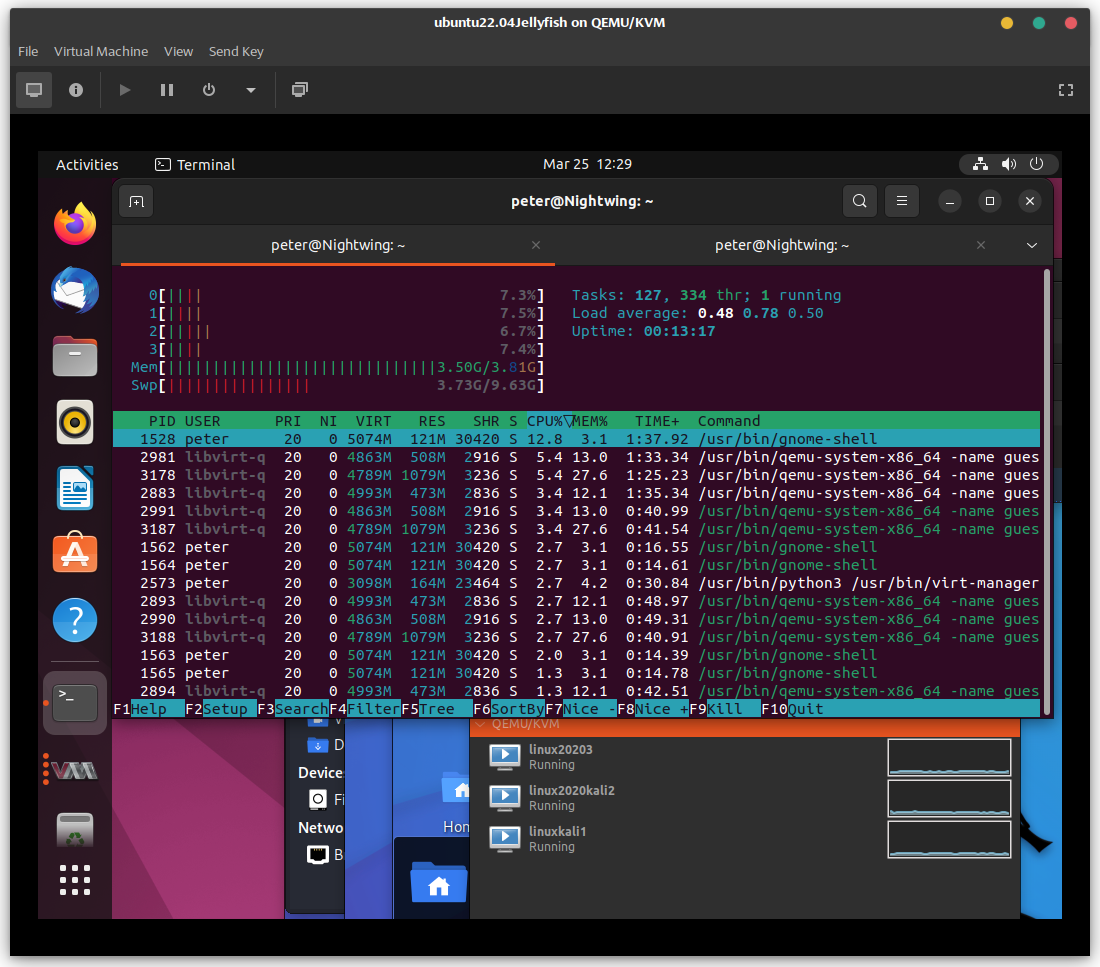
Task: Open the Send Key menu
Action: coord(236,51)
